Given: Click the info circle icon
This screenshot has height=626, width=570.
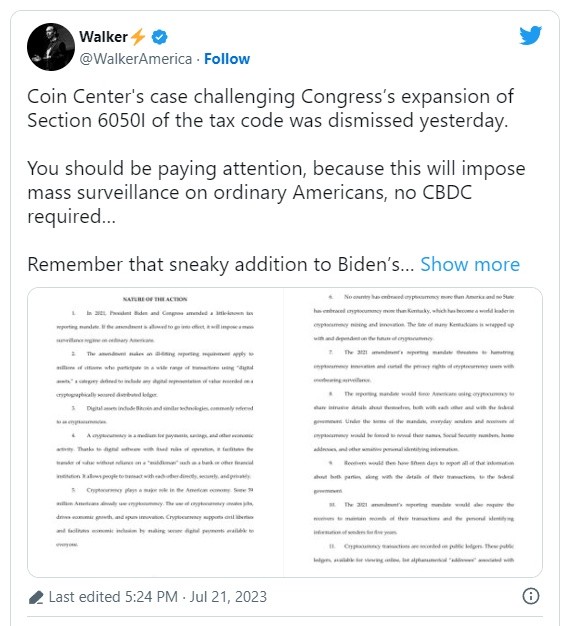Looking at the screenshot, I should (530, 596).
